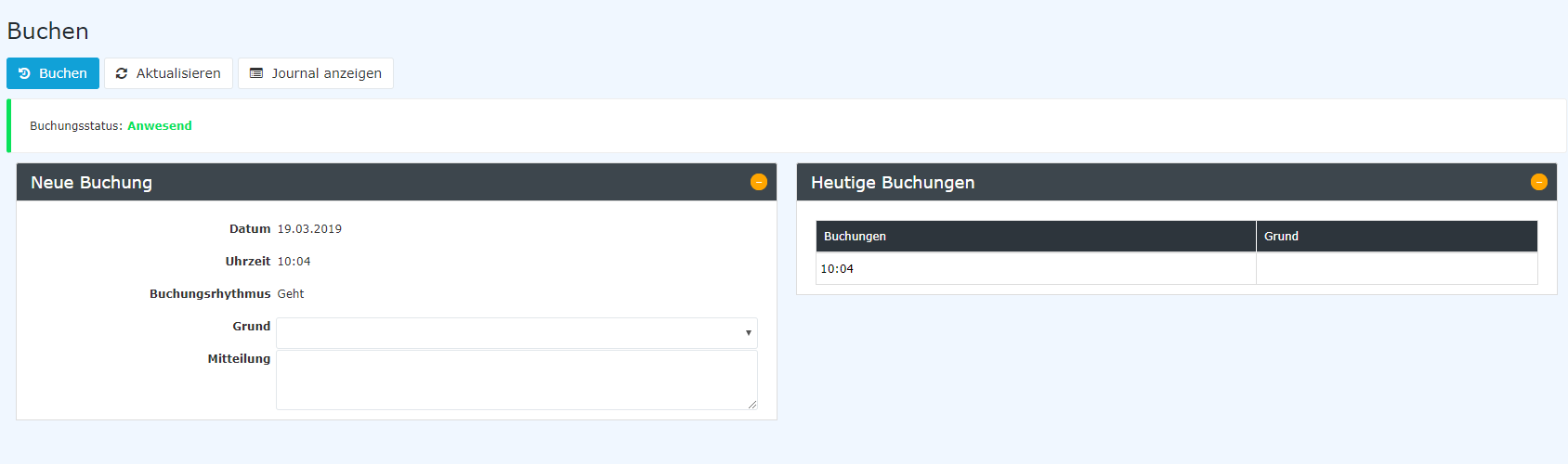Collapse the Heutige Buchungen panel via orange icon
Image resolution: width=1568 pixels, height=464 pixels.
(1539, 182)
